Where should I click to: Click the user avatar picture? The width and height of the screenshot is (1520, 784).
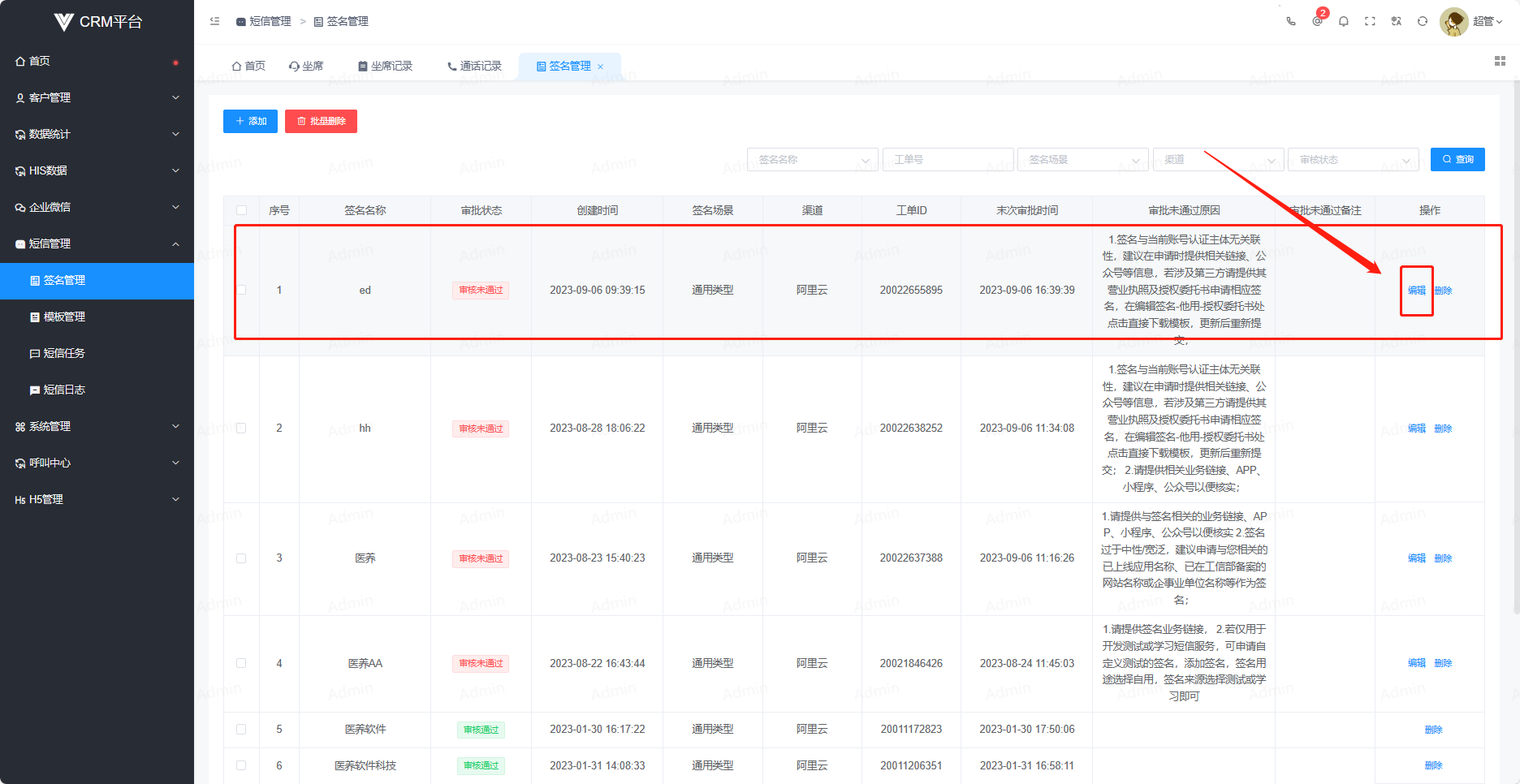(x=1453, y=22)
